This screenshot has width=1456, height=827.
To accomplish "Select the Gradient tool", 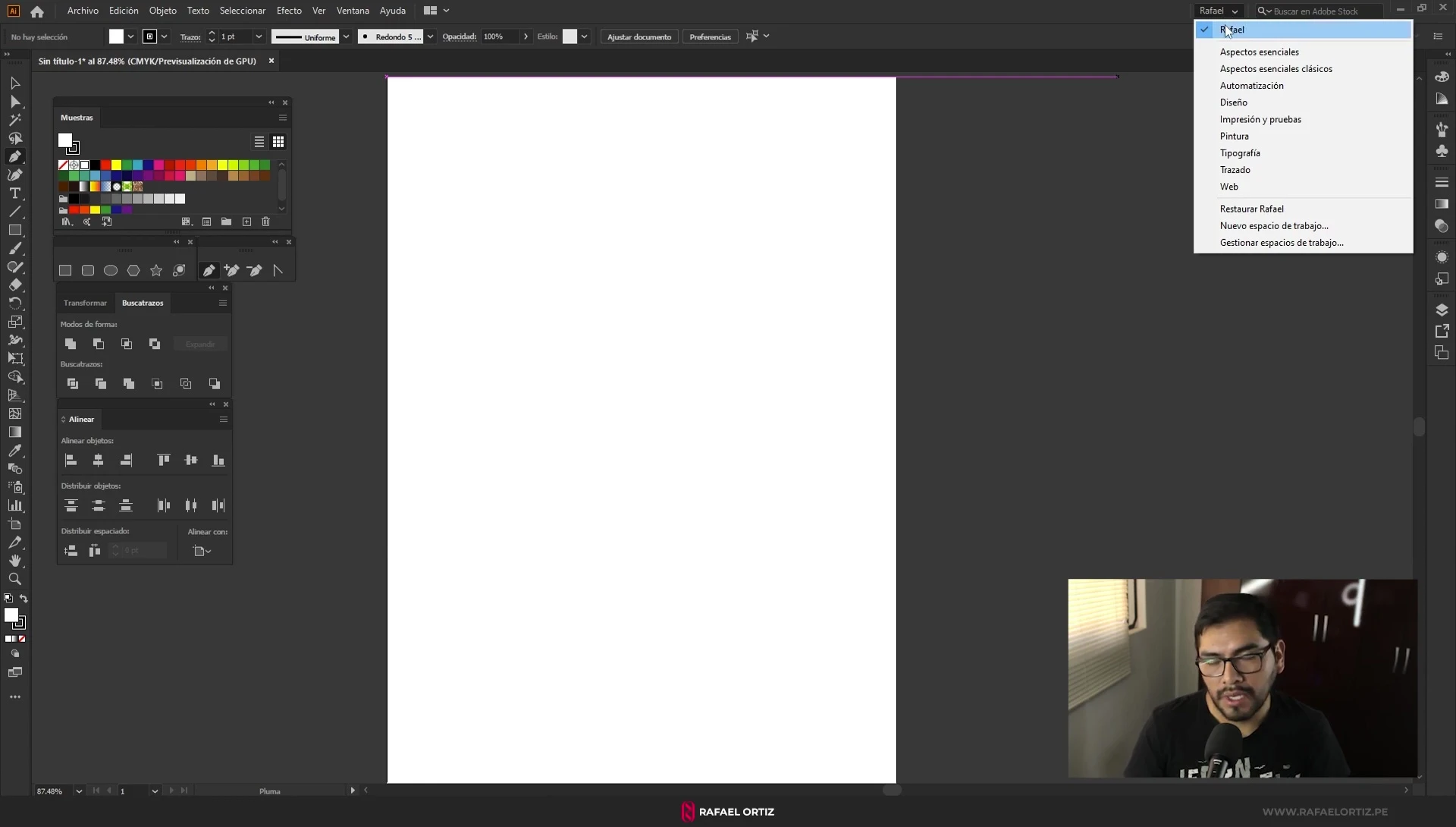I will coord(14,432).
